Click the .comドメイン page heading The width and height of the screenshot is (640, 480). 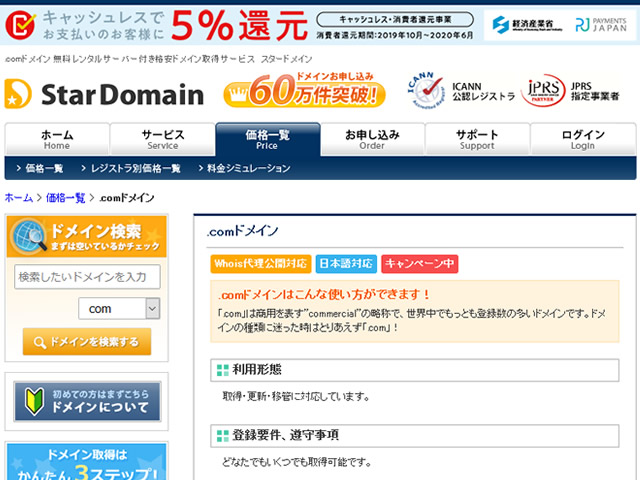click(x=242, y=231)
